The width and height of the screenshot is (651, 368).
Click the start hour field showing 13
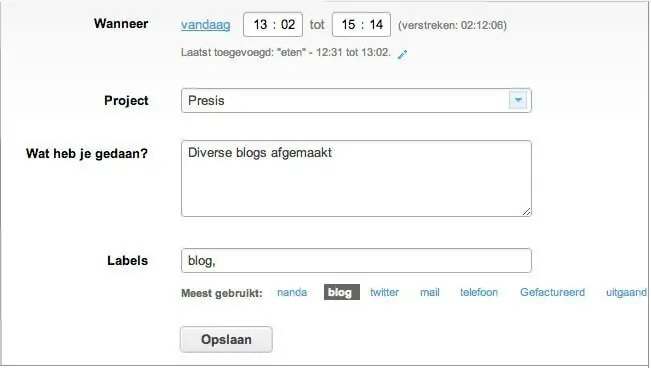coord(260,25)
